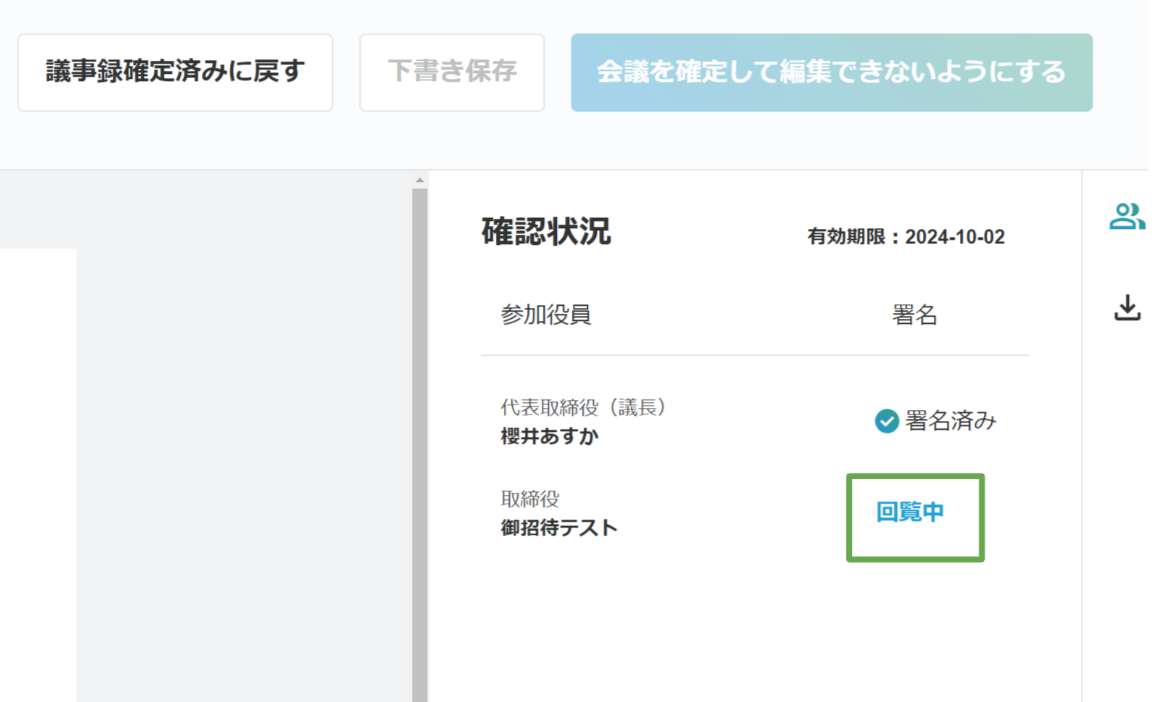The width and height of the screenshot is (1158, 702).
Task: Click the white document page area
Action: tap(38, 470)
